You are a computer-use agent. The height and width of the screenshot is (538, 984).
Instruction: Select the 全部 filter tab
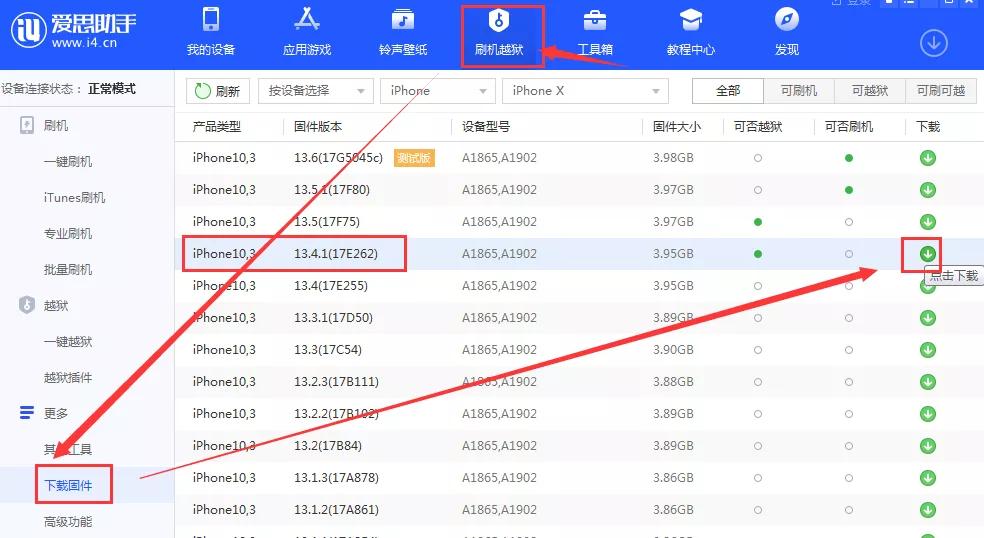point(728,91)
